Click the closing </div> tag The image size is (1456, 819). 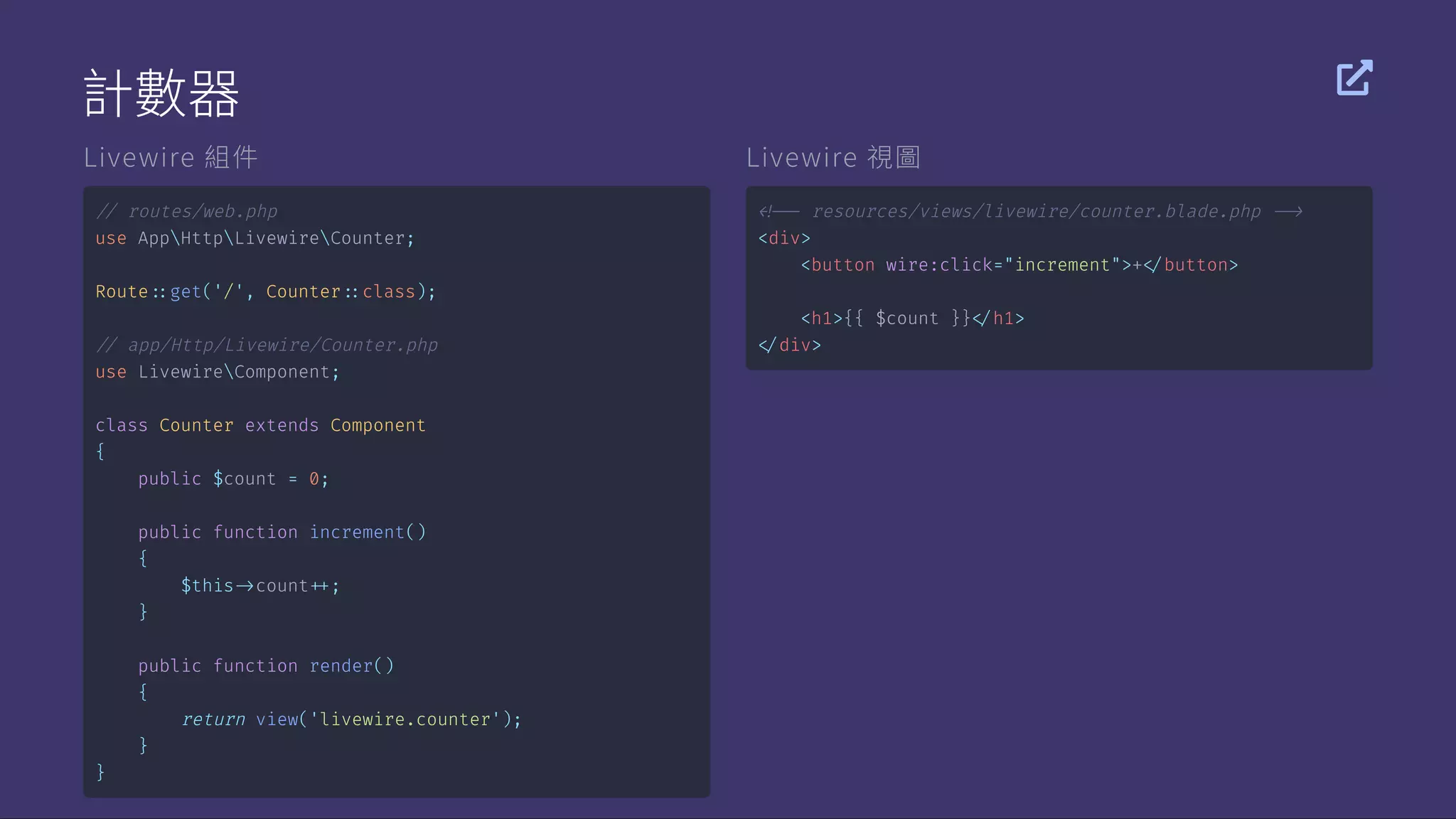tap(790, 345)
